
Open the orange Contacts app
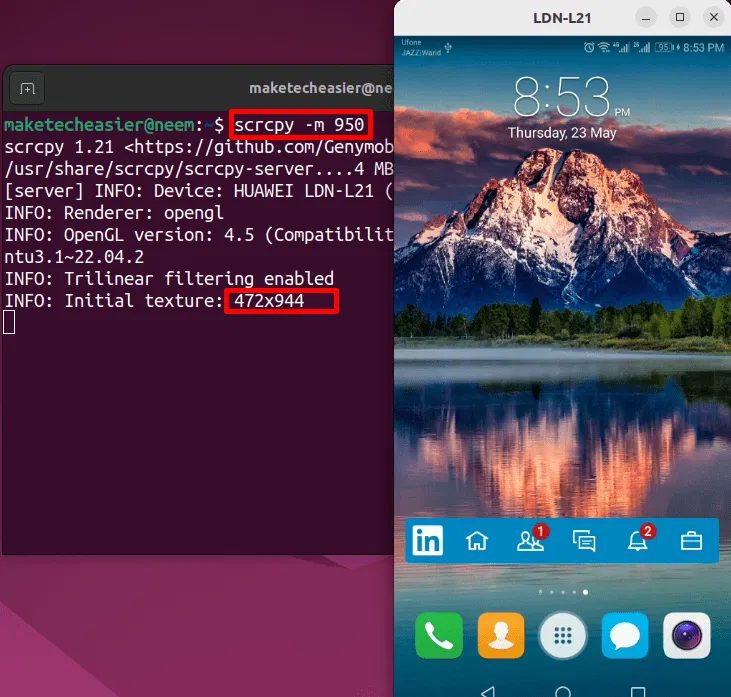coord(501,635)
